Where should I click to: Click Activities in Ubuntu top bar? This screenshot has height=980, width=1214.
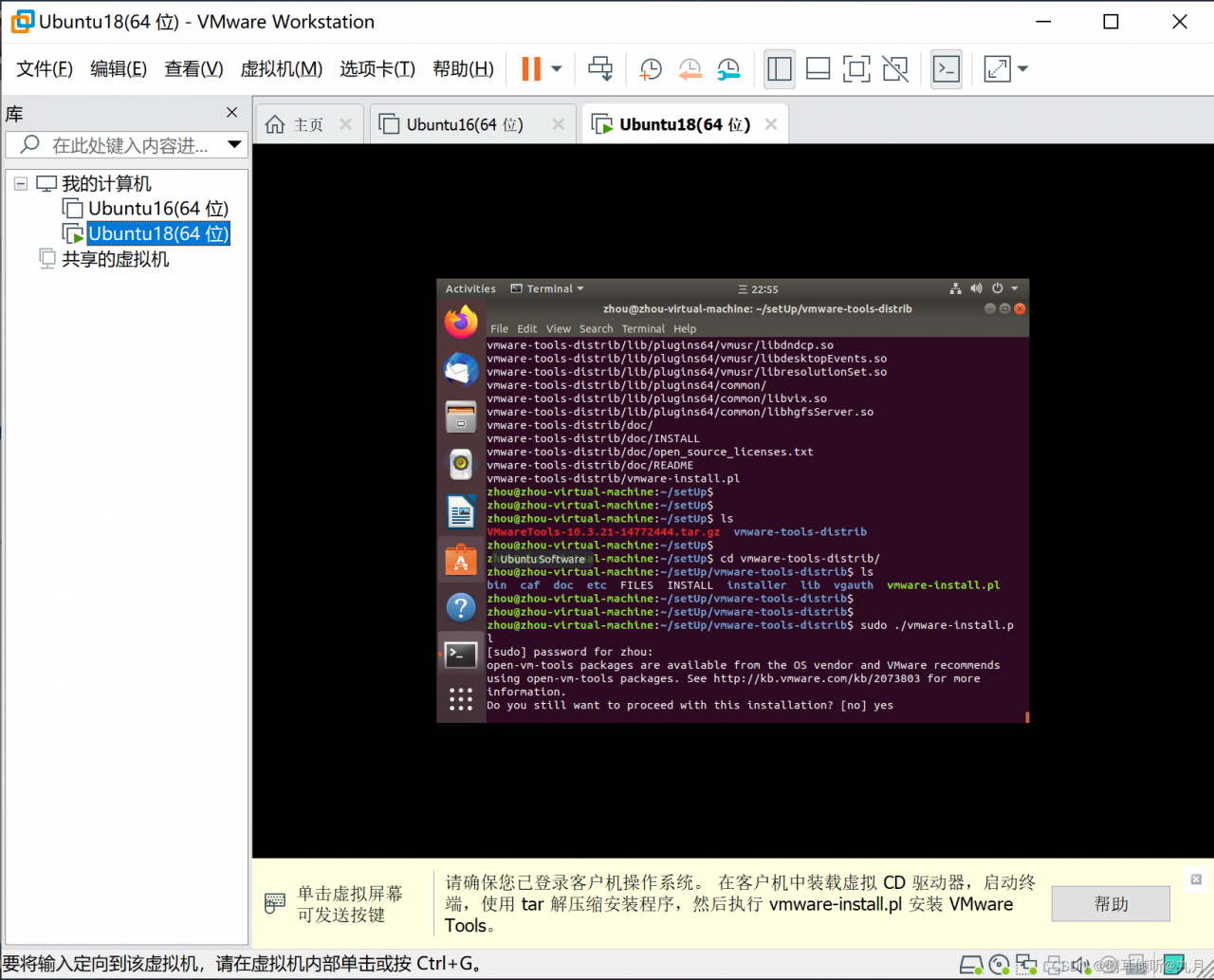470,289
